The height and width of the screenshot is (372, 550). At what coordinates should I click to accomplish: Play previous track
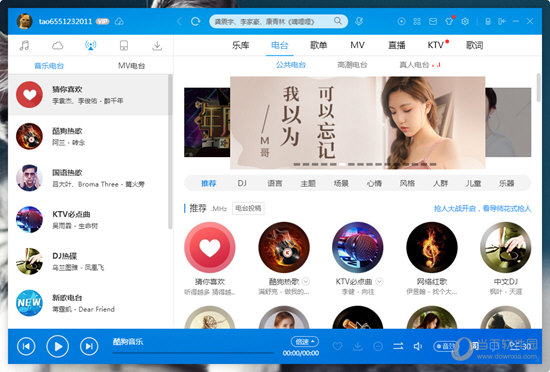coord(26,346)
